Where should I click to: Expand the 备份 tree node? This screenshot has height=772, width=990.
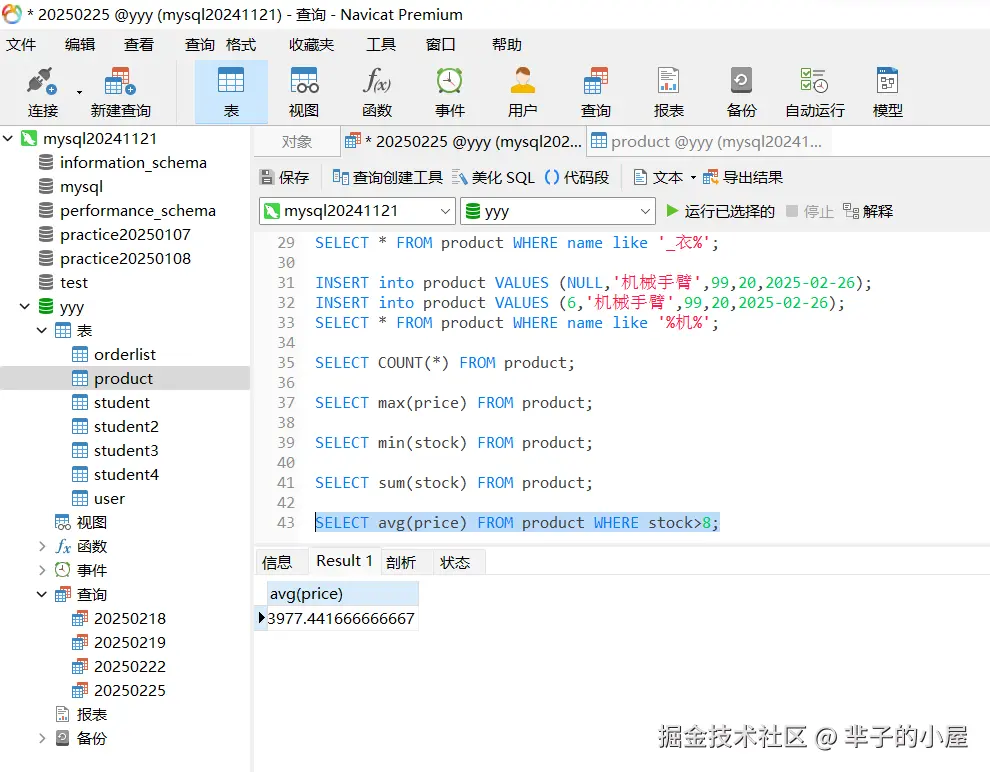(42, 738)
